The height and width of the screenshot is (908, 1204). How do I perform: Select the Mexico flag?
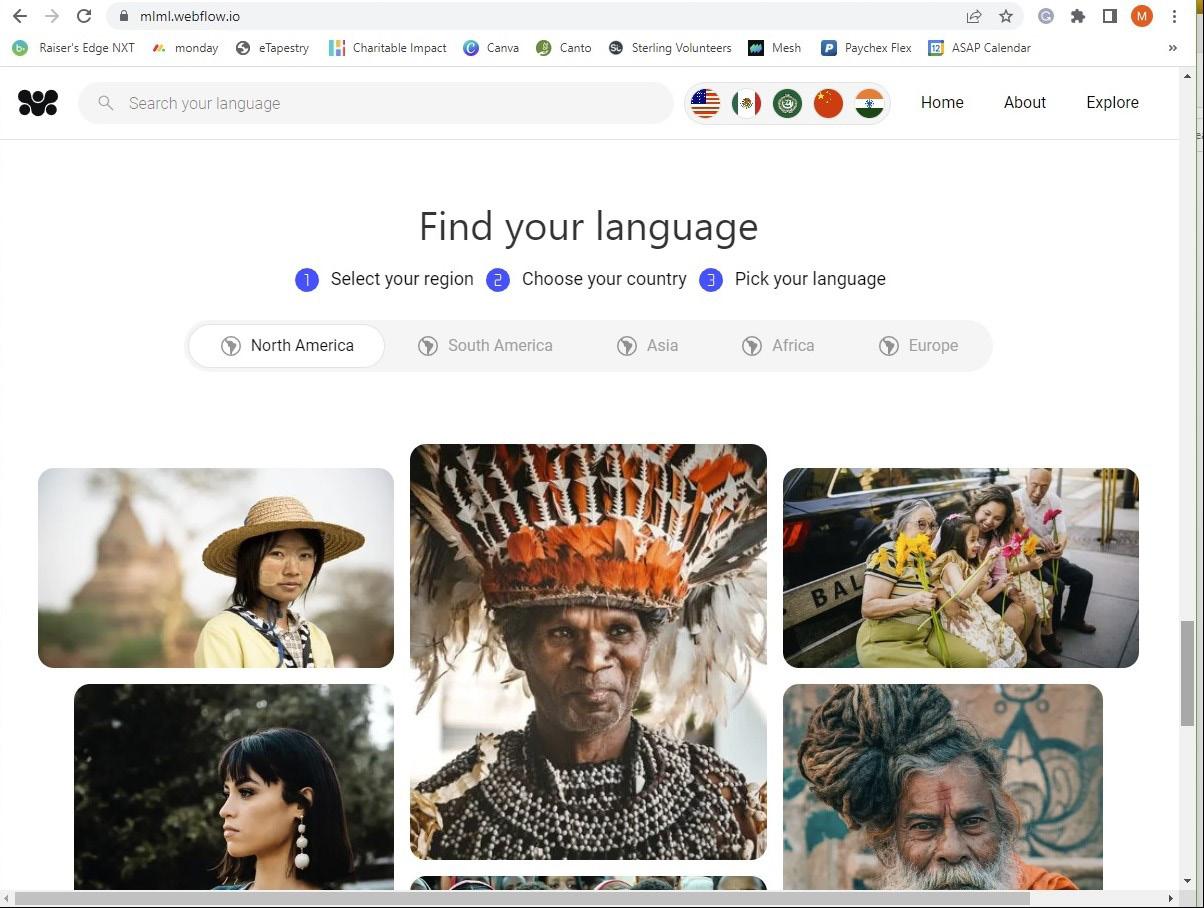coord(746,103)
